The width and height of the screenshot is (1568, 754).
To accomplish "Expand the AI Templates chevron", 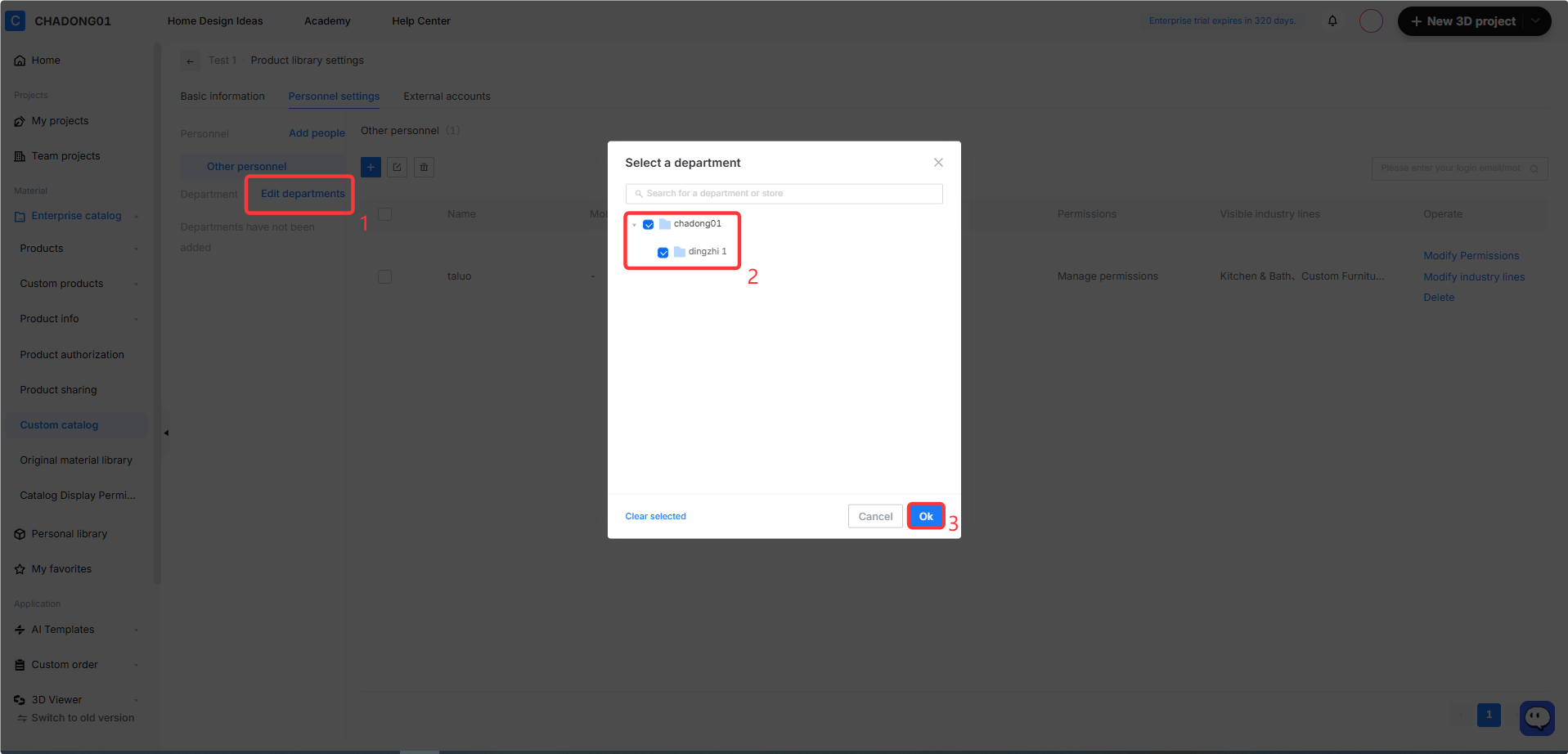I will coord(136,630).
